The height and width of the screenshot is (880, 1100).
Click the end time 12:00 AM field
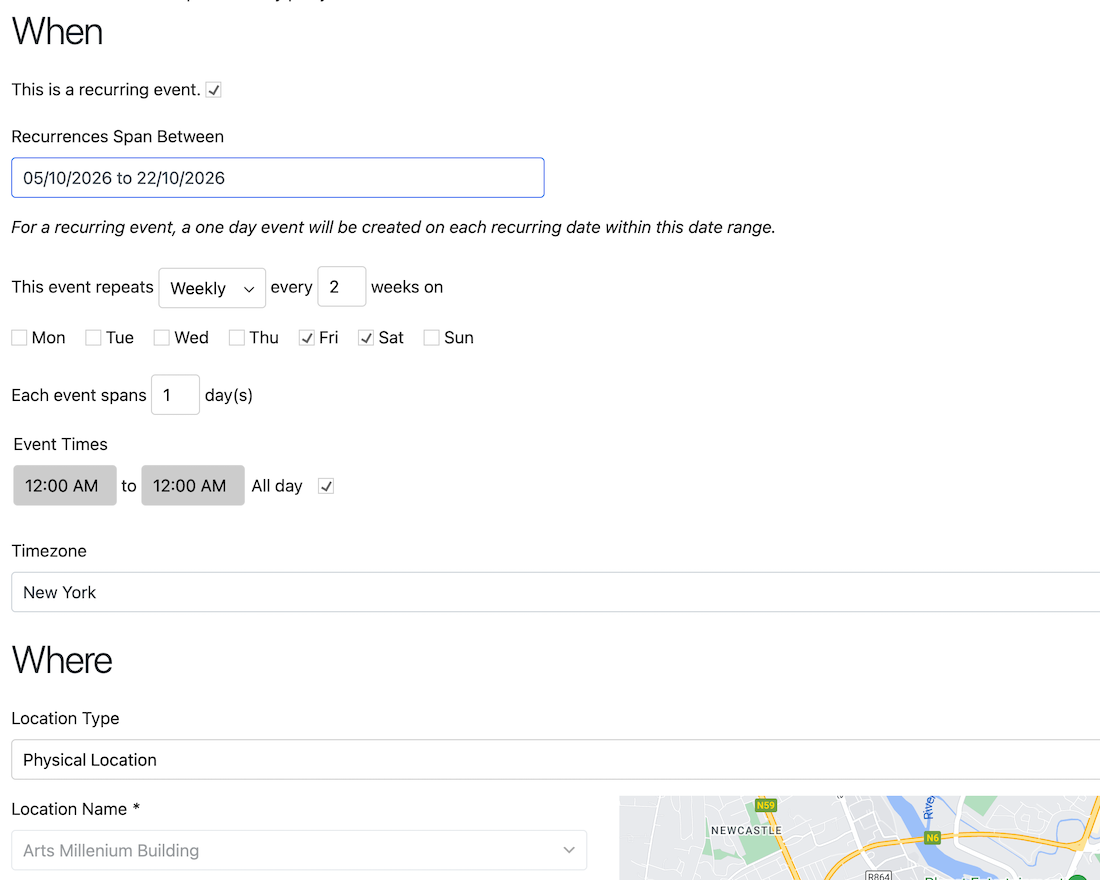pos(192,486)
